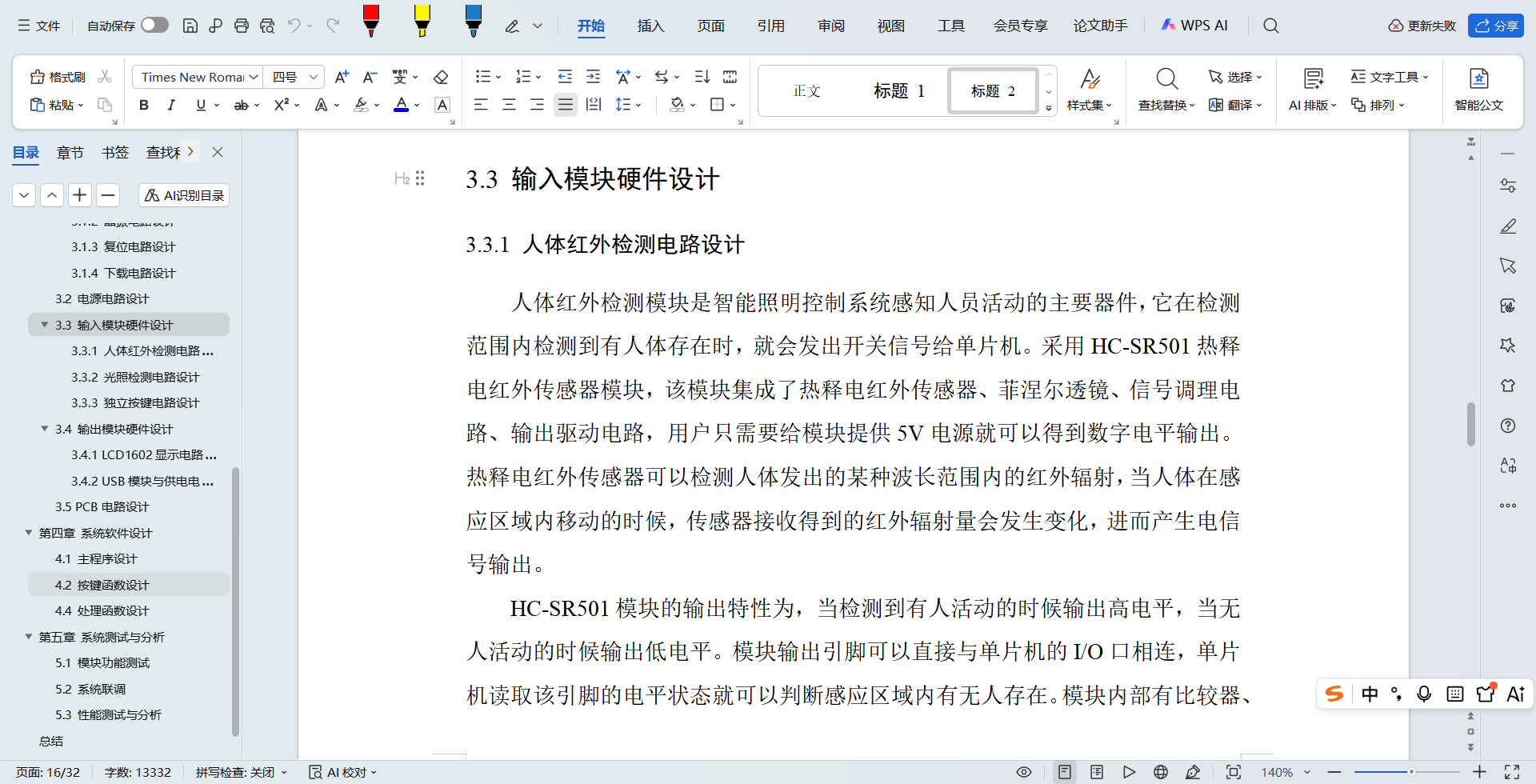Switch to 章节 navigation tab
1536x784 pixels.
[x=70, y=152]
